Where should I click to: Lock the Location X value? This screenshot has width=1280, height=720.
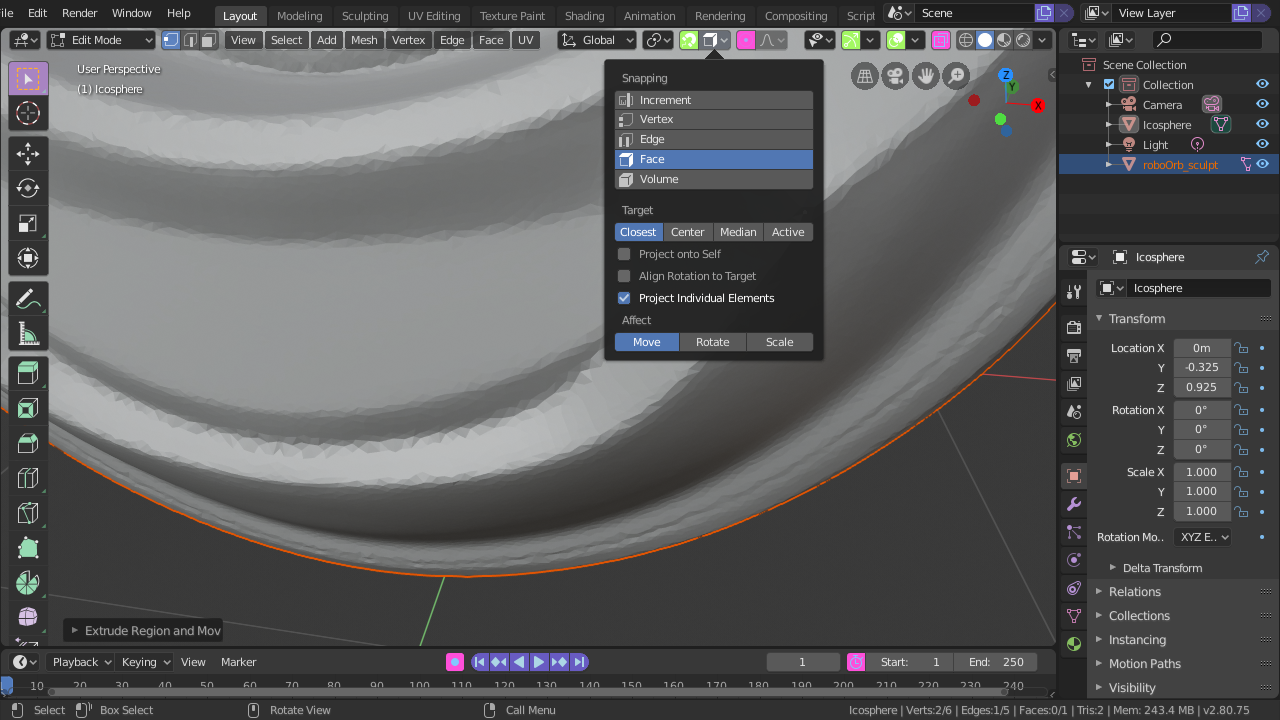(1241, 348)
